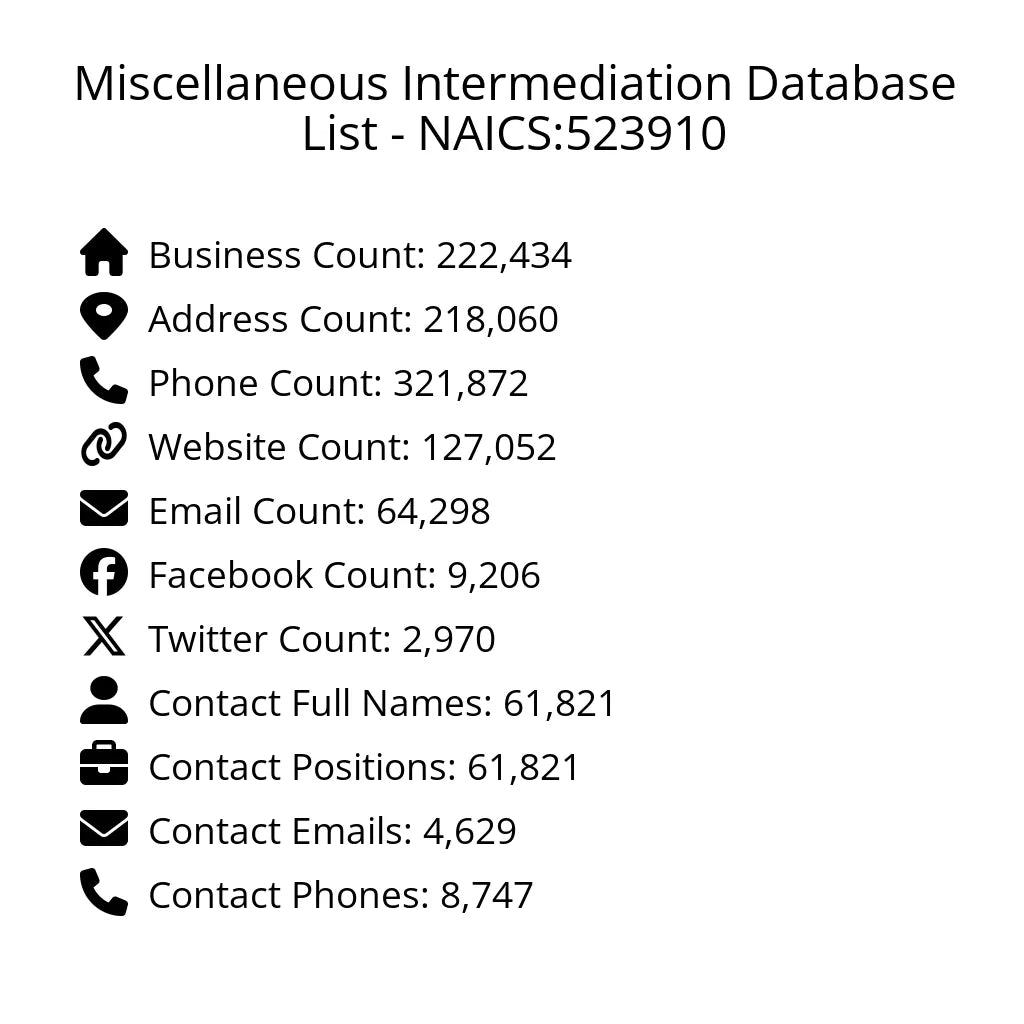
Task: Click the Phone Count: 321,872 line
Action: click(x=338, y=384)
